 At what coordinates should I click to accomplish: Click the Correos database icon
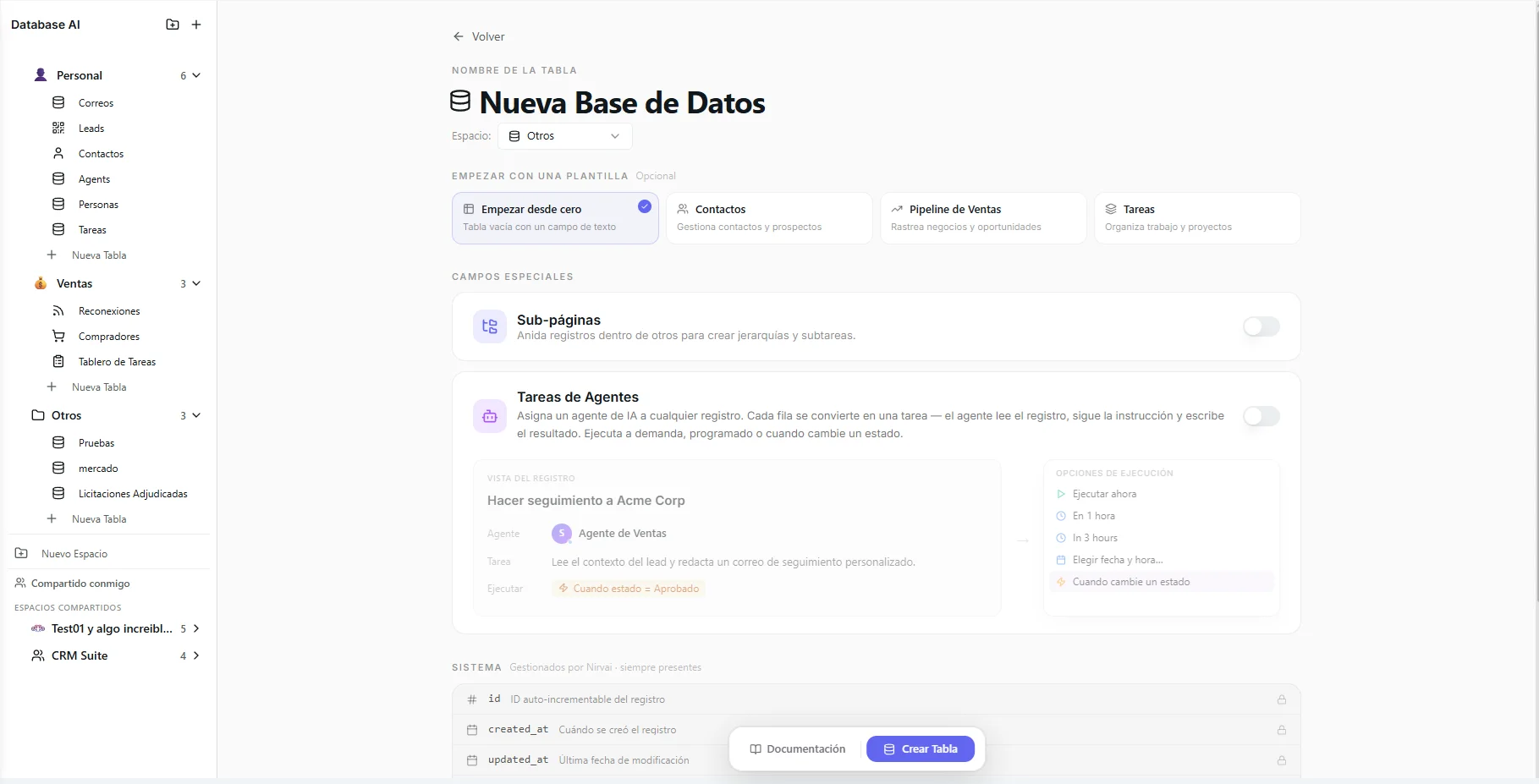point(58,102)
